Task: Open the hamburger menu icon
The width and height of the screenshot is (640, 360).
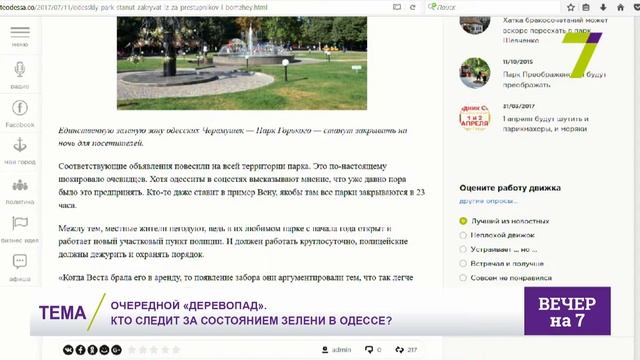Action: click(20, 32)
